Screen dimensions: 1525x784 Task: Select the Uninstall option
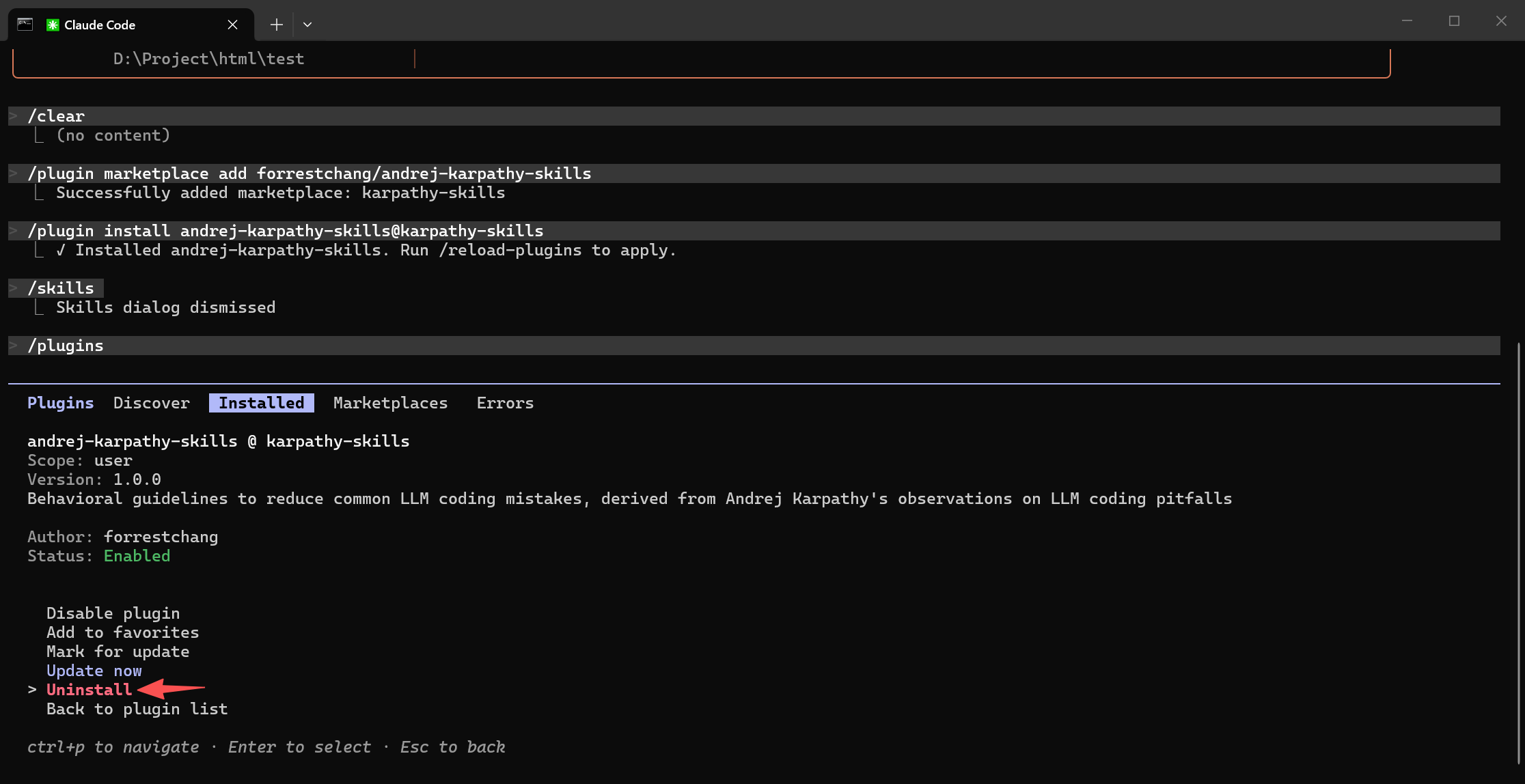(90, 690)
